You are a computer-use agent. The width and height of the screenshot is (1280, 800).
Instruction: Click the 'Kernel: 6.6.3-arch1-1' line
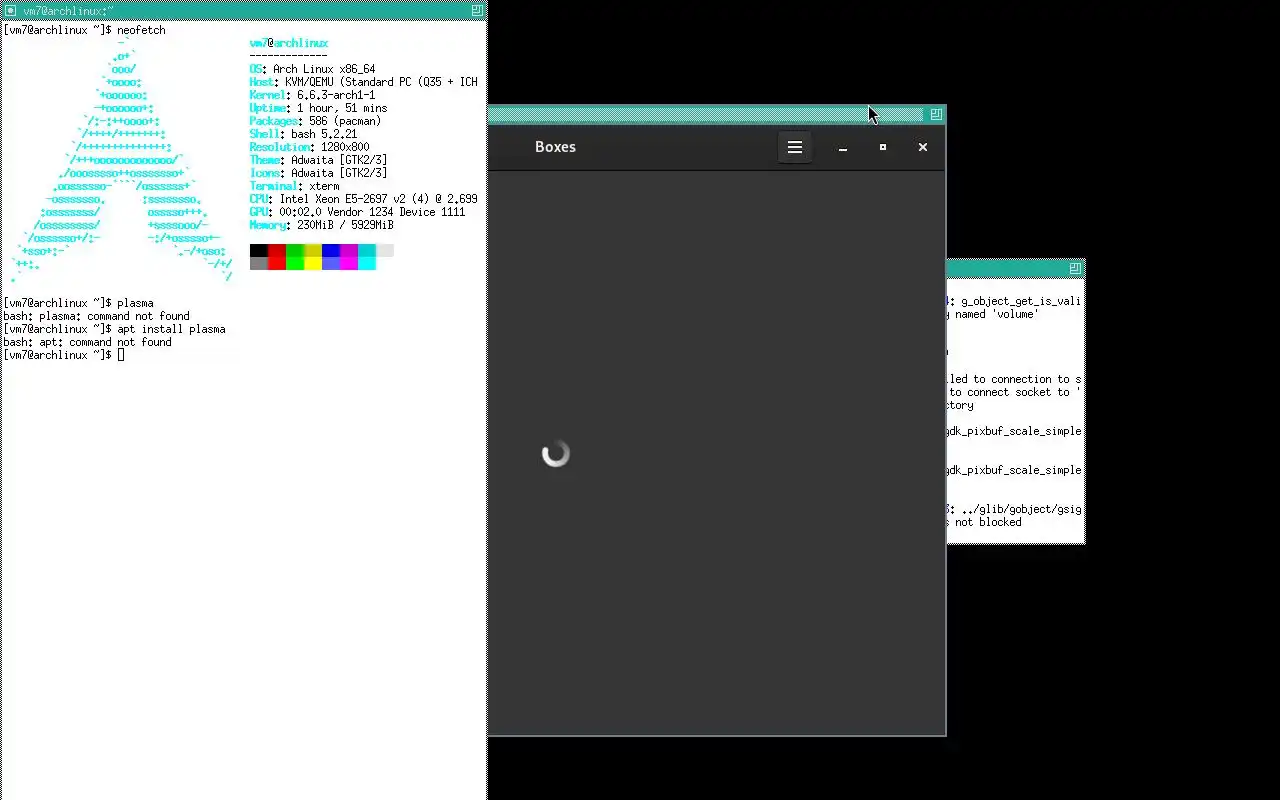(x=312, y=95)
